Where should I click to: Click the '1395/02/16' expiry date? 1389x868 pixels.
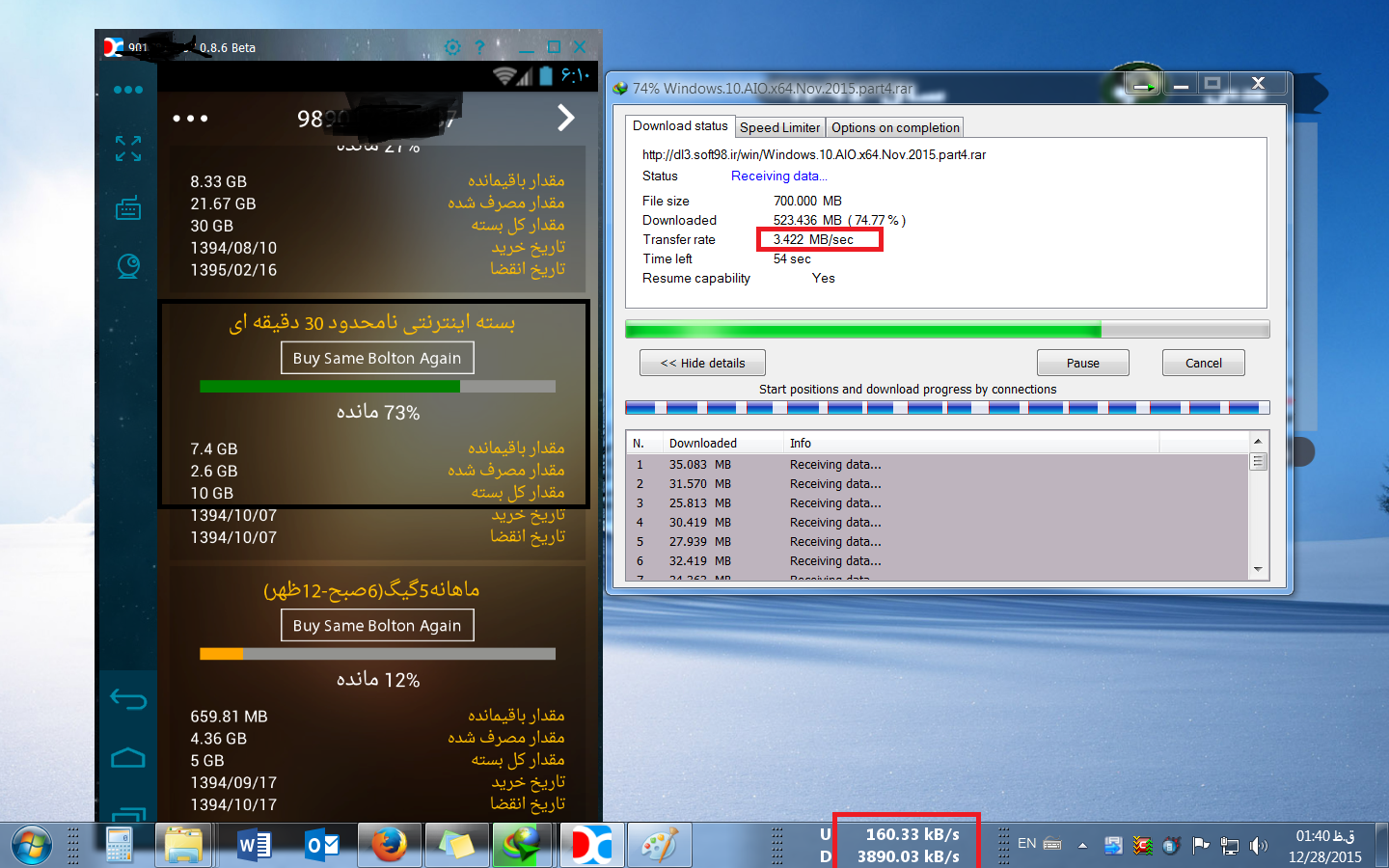point(233,270)
